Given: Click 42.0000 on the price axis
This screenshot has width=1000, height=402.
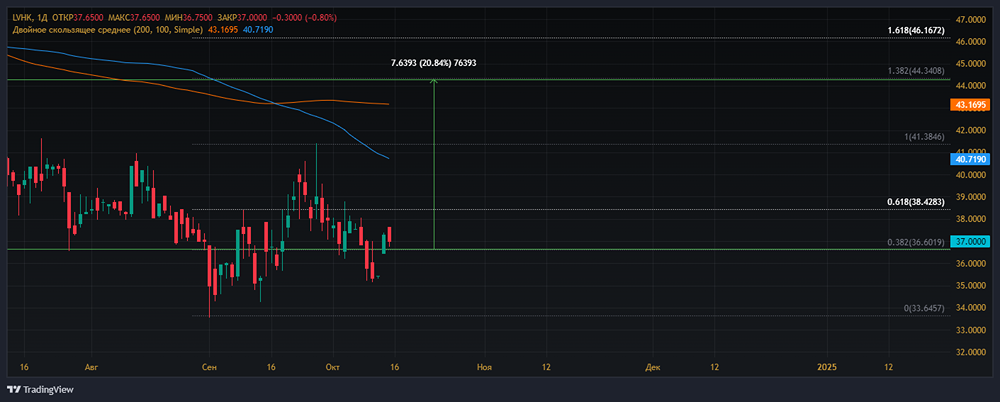Looking at the screenshot, I should click(x=971, y=131).
